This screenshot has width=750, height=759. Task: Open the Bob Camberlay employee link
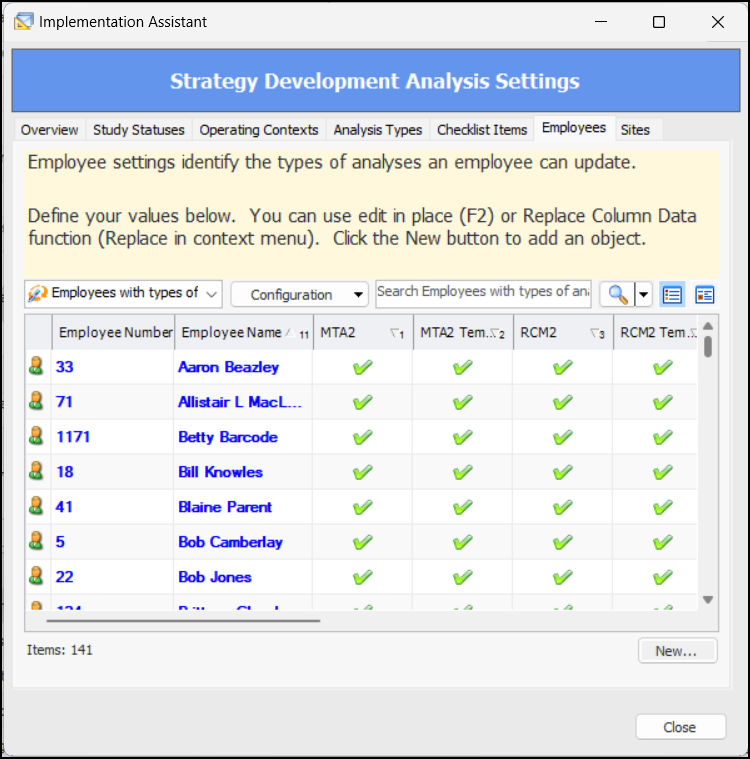[230, 542]
